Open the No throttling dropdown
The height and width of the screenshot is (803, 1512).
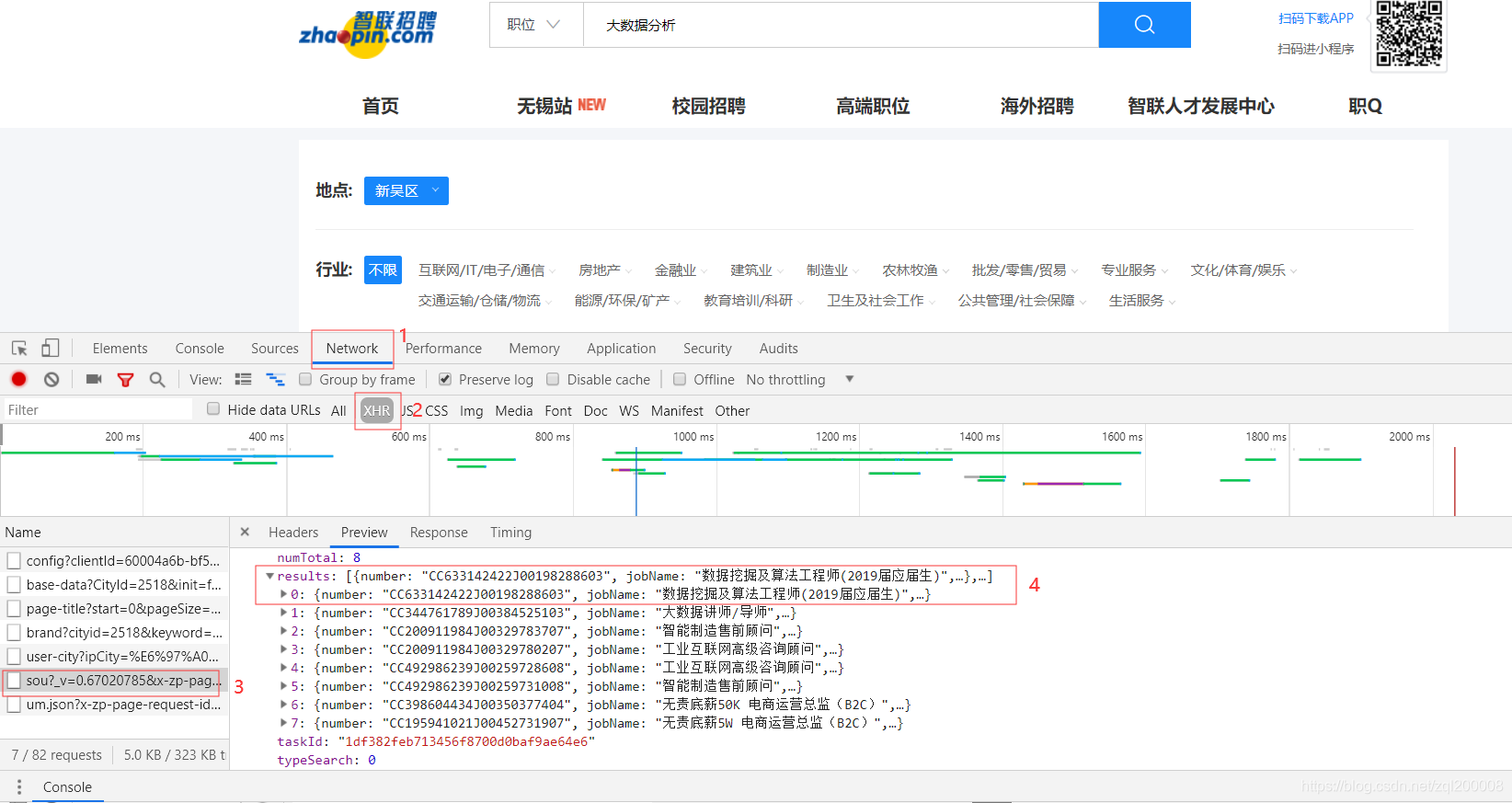click(x=800, y=379)
